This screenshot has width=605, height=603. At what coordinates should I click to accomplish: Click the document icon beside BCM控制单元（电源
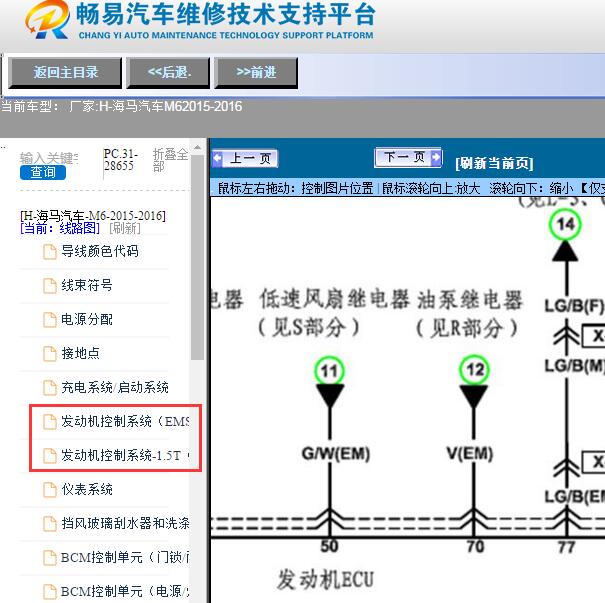coord(49,591)
